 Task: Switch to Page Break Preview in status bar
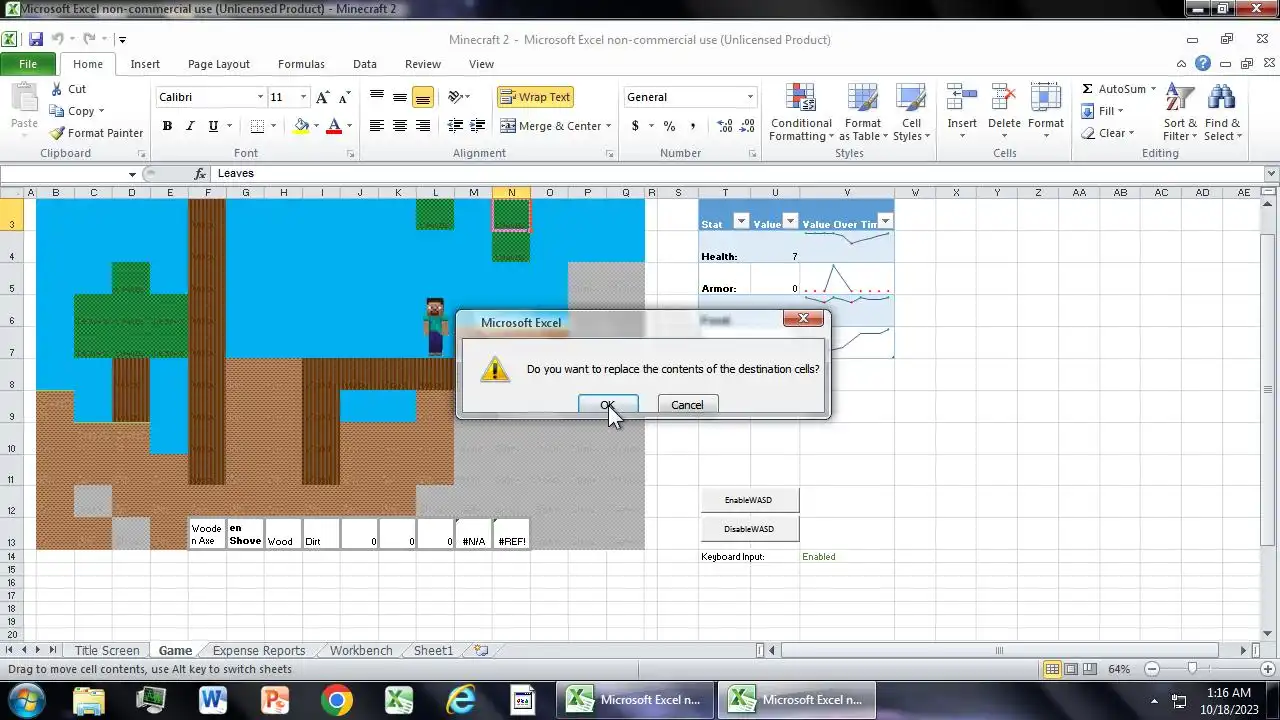point(1090,669)
